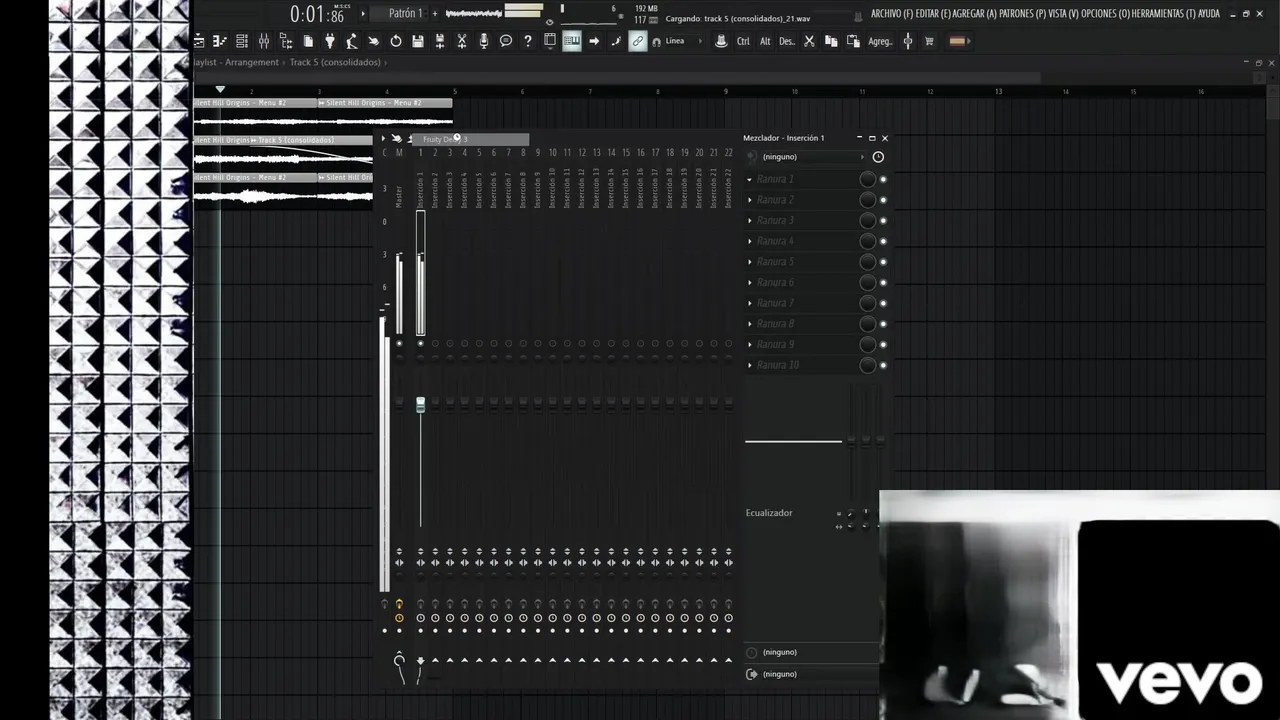Toggle Ranura 1 slot enable LED
Image resolution: width=1280 pixels, height=720 pixels.
[x=883, y=179]
